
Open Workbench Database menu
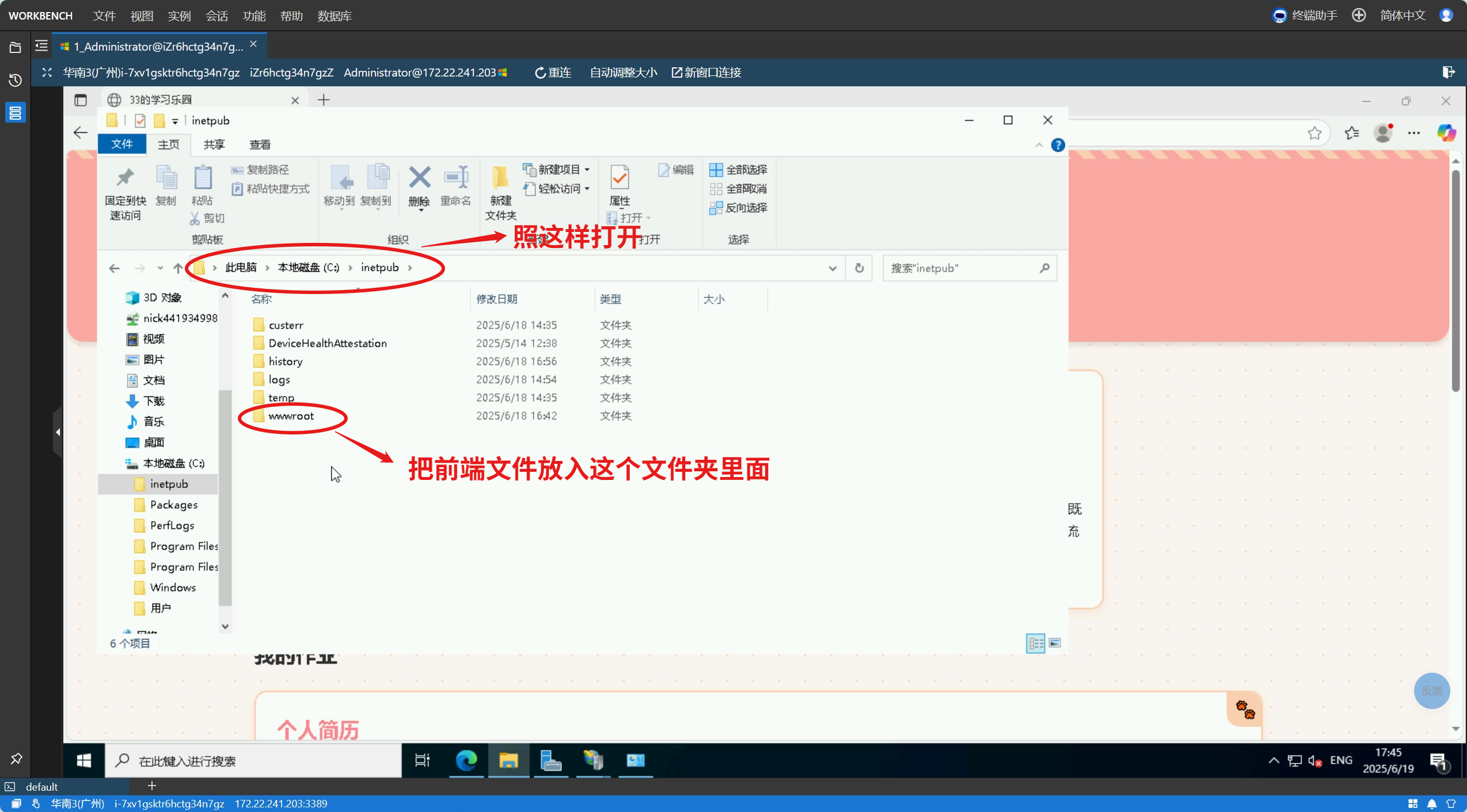pyautogui.click(x=335, y=16)
